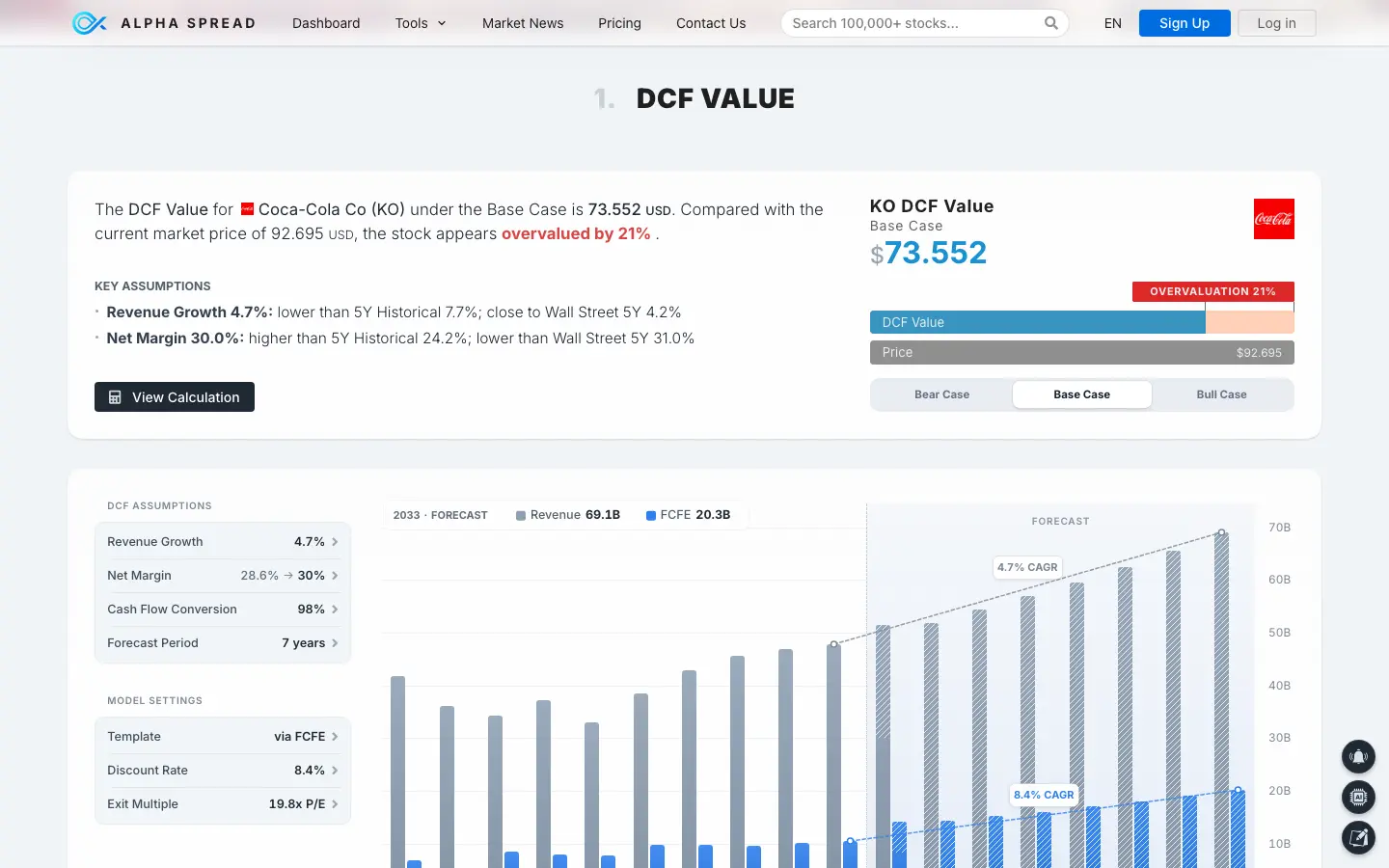Click the 4.7% CAGR chart label
This screenshot has width=1389, height=868.
click(x=1027, y=567)
